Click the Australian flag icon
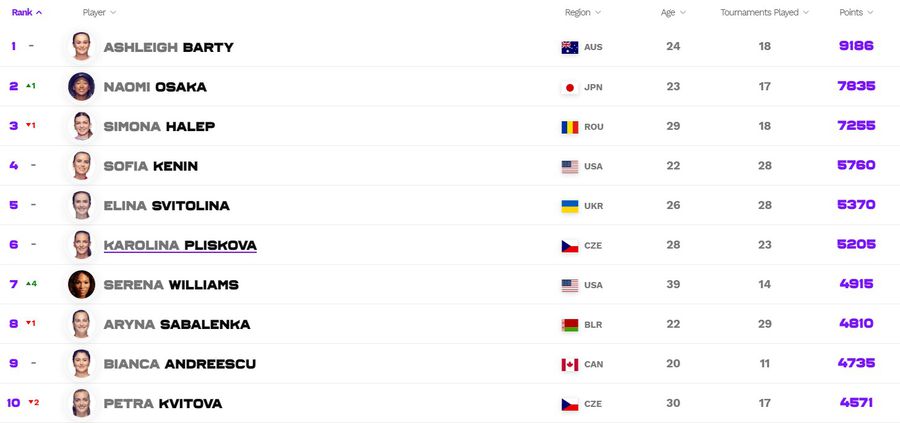 point(569,47)
